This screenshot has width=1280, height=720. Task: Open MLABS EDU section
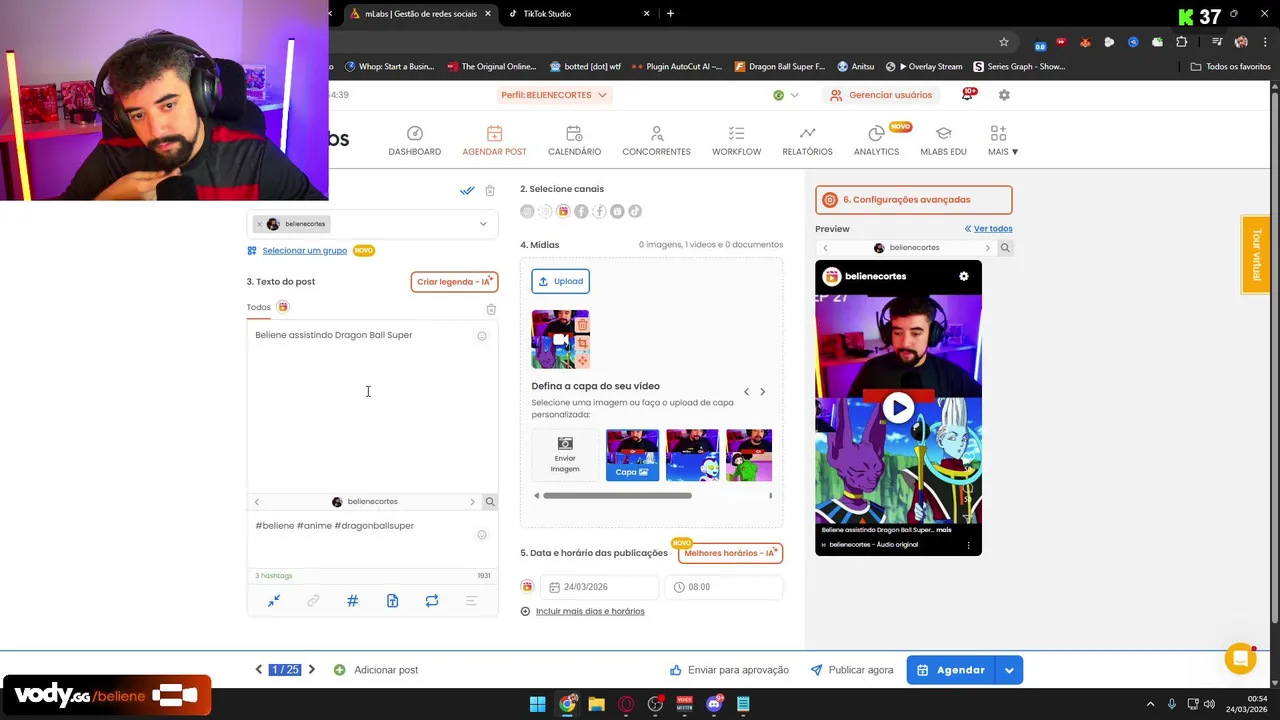coord(943,141)
